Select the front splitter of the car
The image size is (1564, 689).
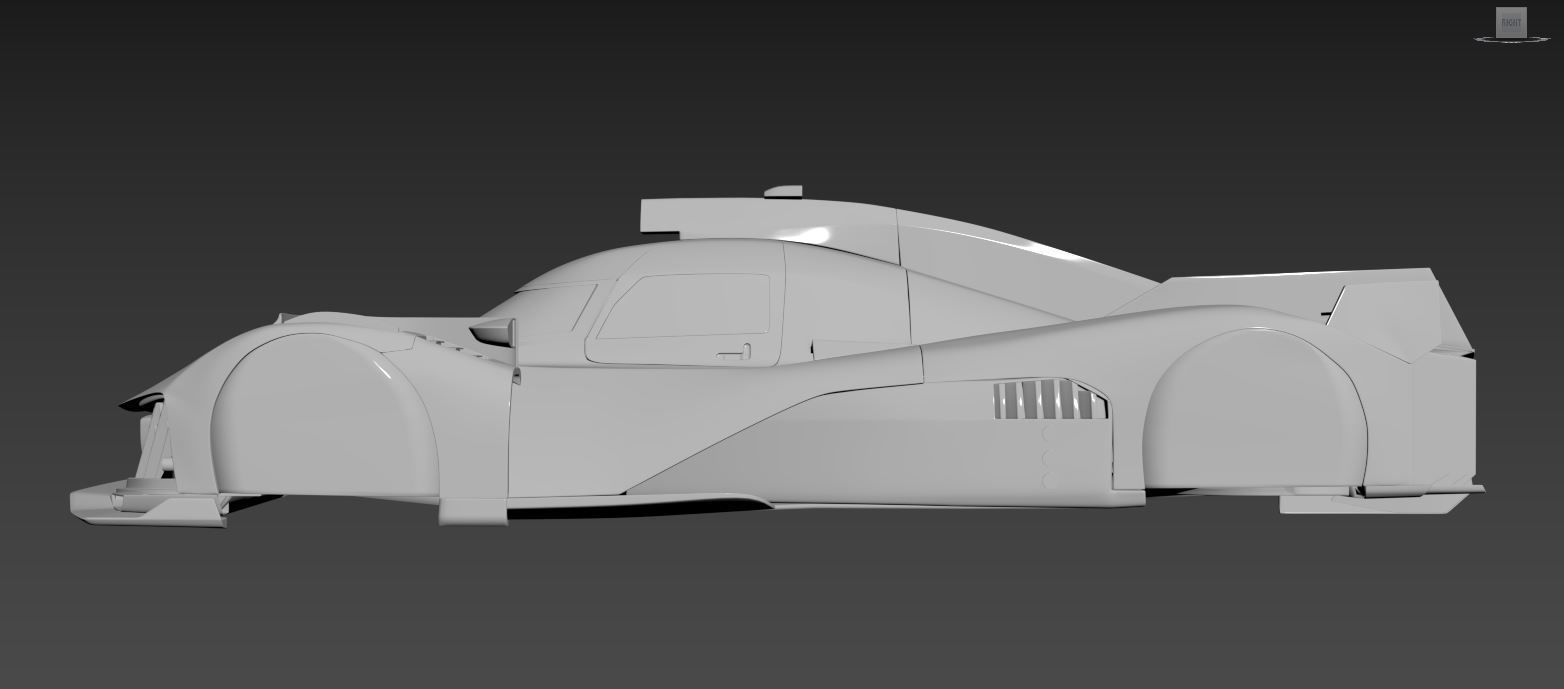click(x=148, y=505)
